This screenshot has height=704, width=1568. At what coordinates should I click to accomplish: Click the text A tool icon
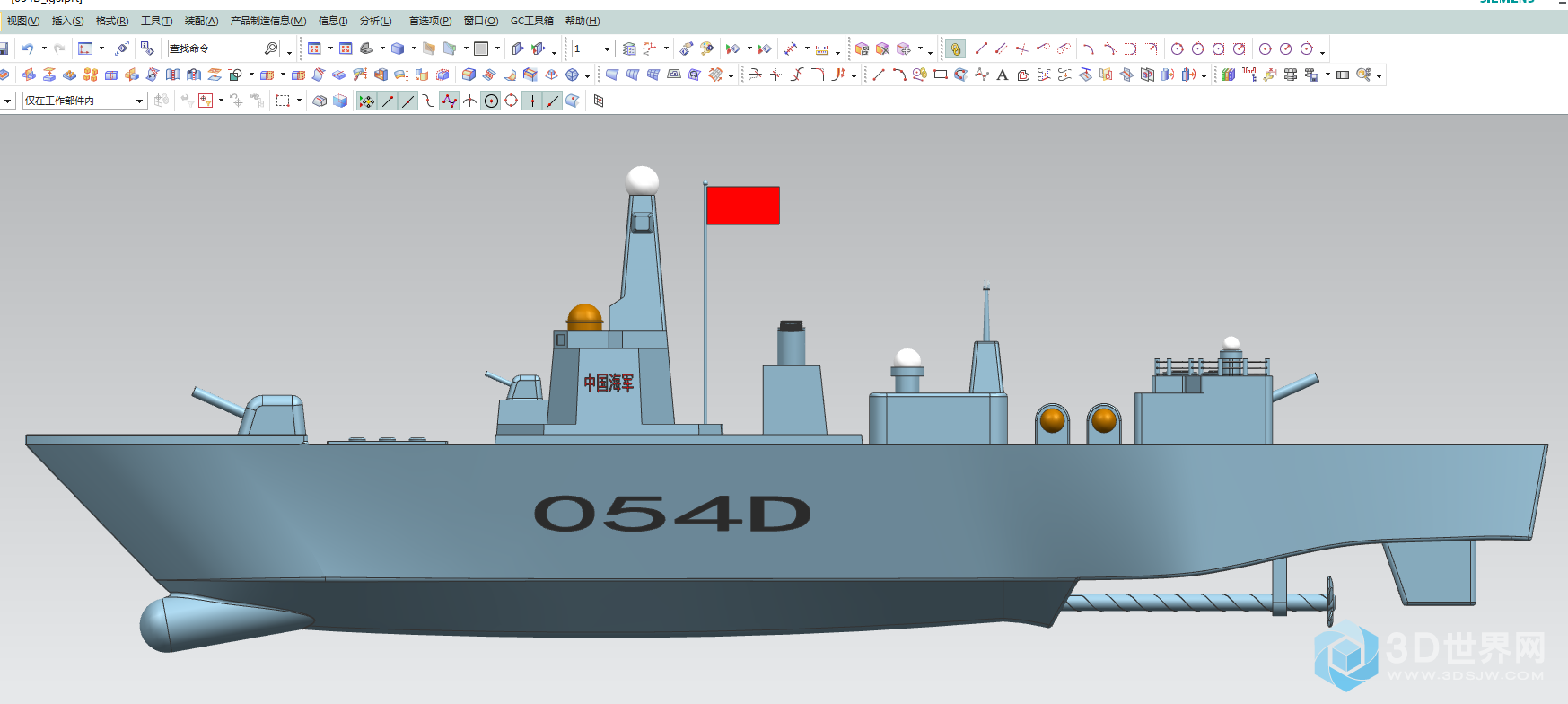click(x=1003, y=75)
